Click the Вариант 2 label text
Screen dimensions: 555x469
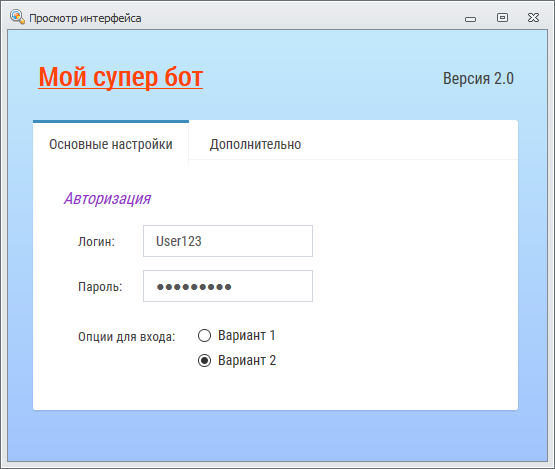[x=247, y=360]
